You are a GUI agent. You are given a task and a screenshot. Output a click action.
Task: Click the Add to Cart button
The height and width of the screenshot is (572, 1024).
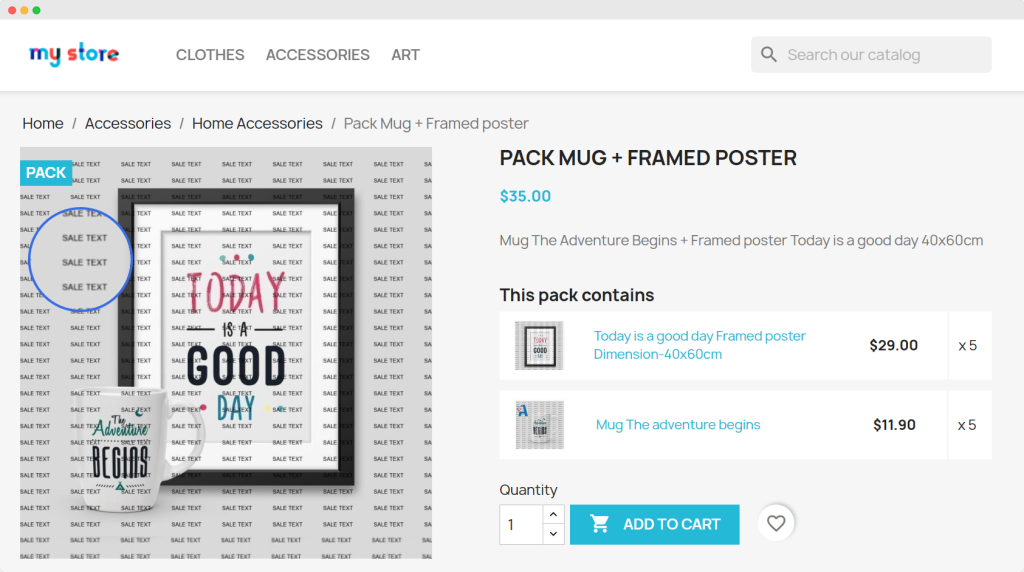pyautogui.click(x=654, y=524)
